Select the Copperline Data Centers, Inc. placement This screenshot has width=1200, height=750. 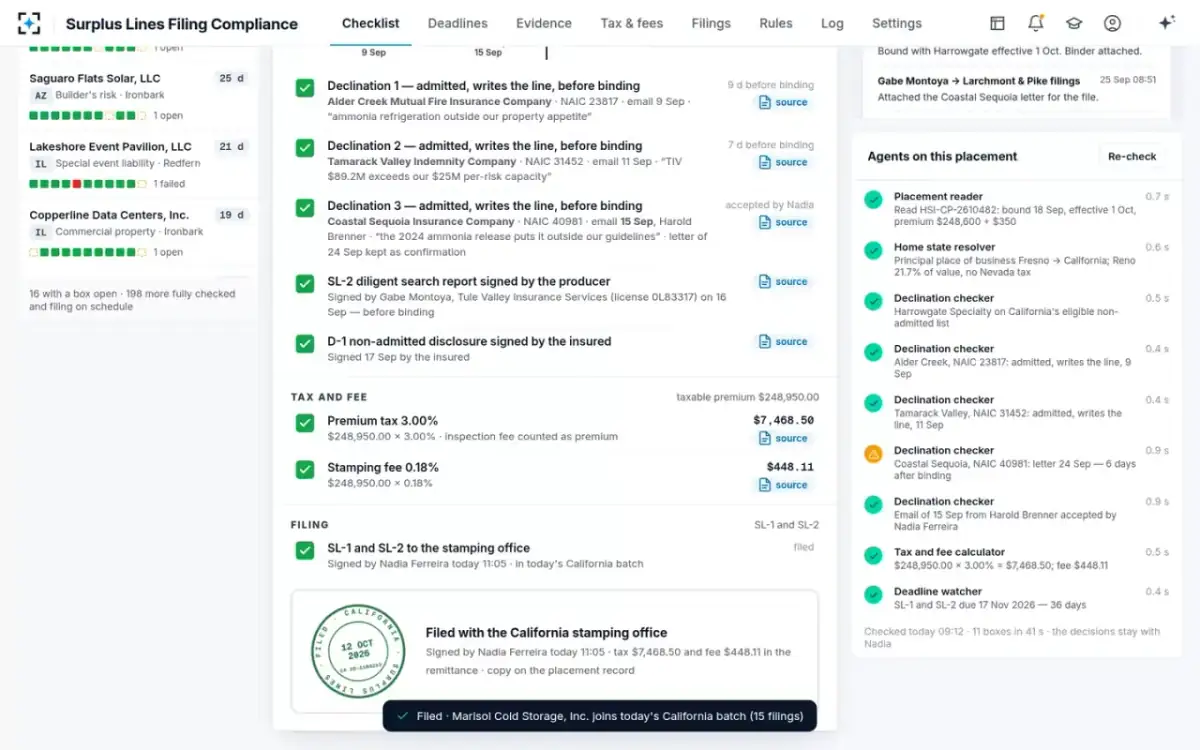(139, 233)
